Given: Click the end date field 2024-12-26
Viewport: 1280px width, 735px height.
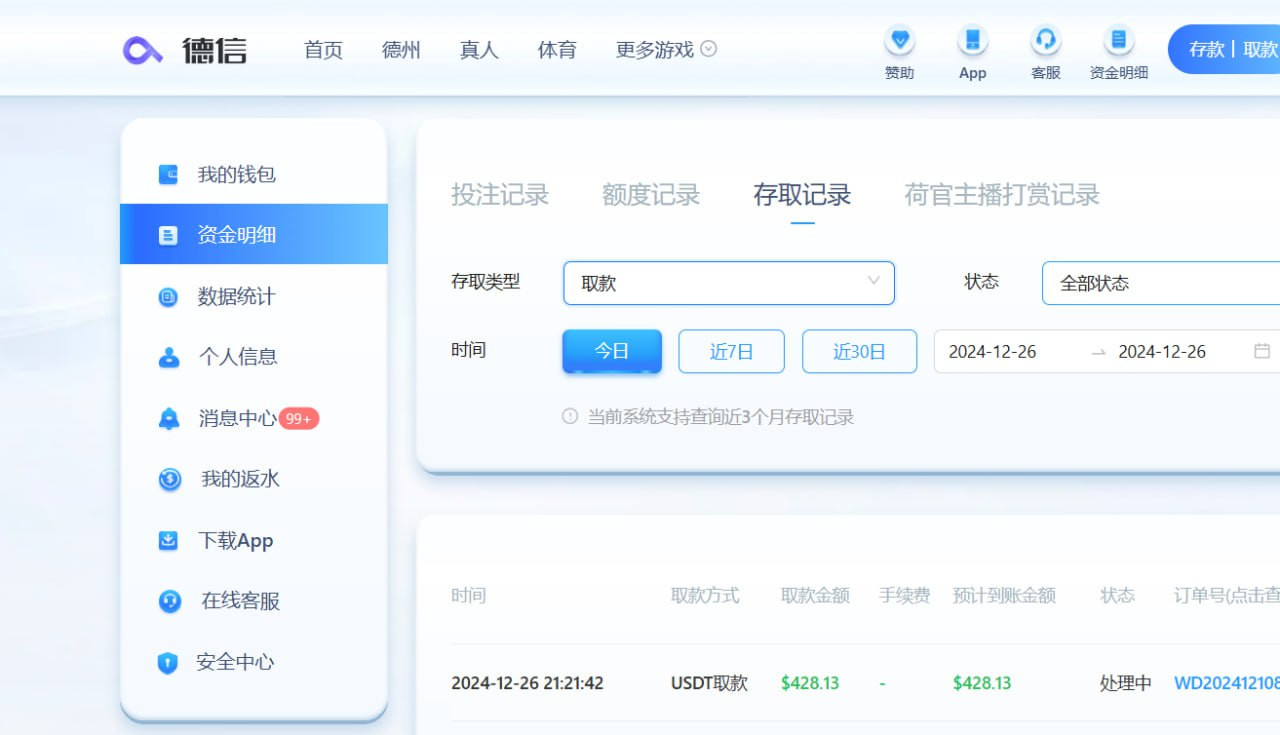Looking at the screenshot, I should pyautogui.click(x=1162, y=351).
